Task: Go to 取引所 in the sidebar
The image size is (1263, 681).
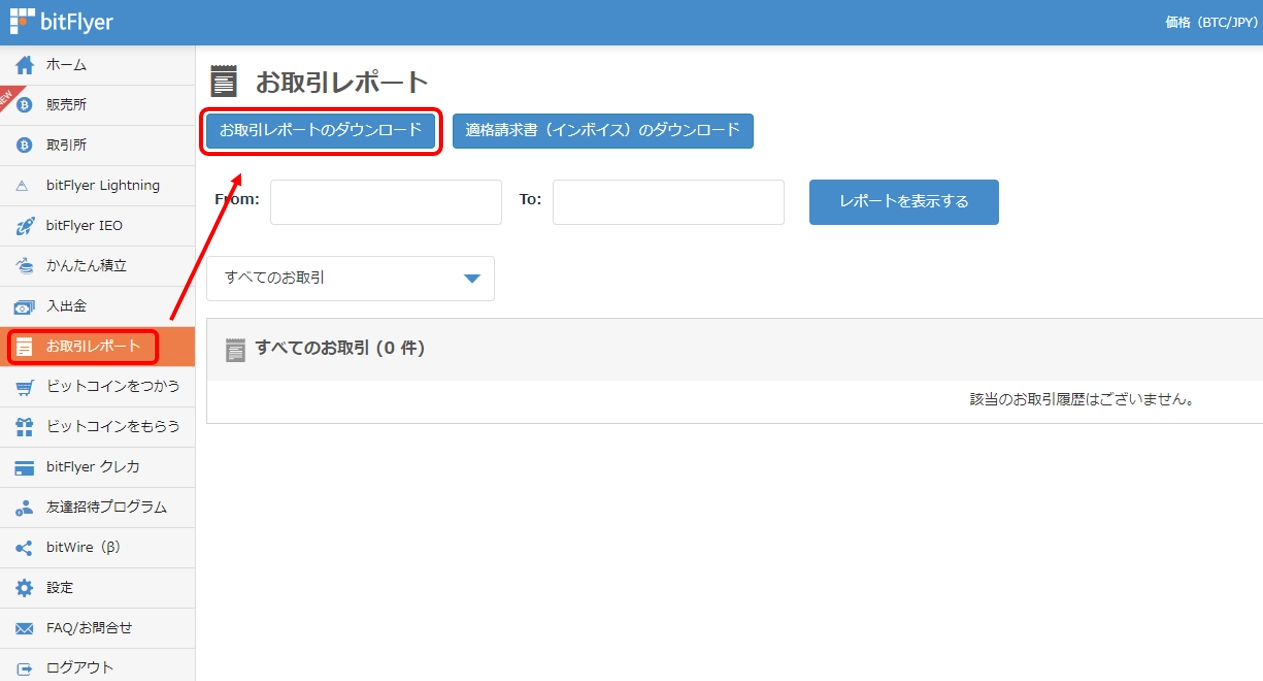Action: 97,145
